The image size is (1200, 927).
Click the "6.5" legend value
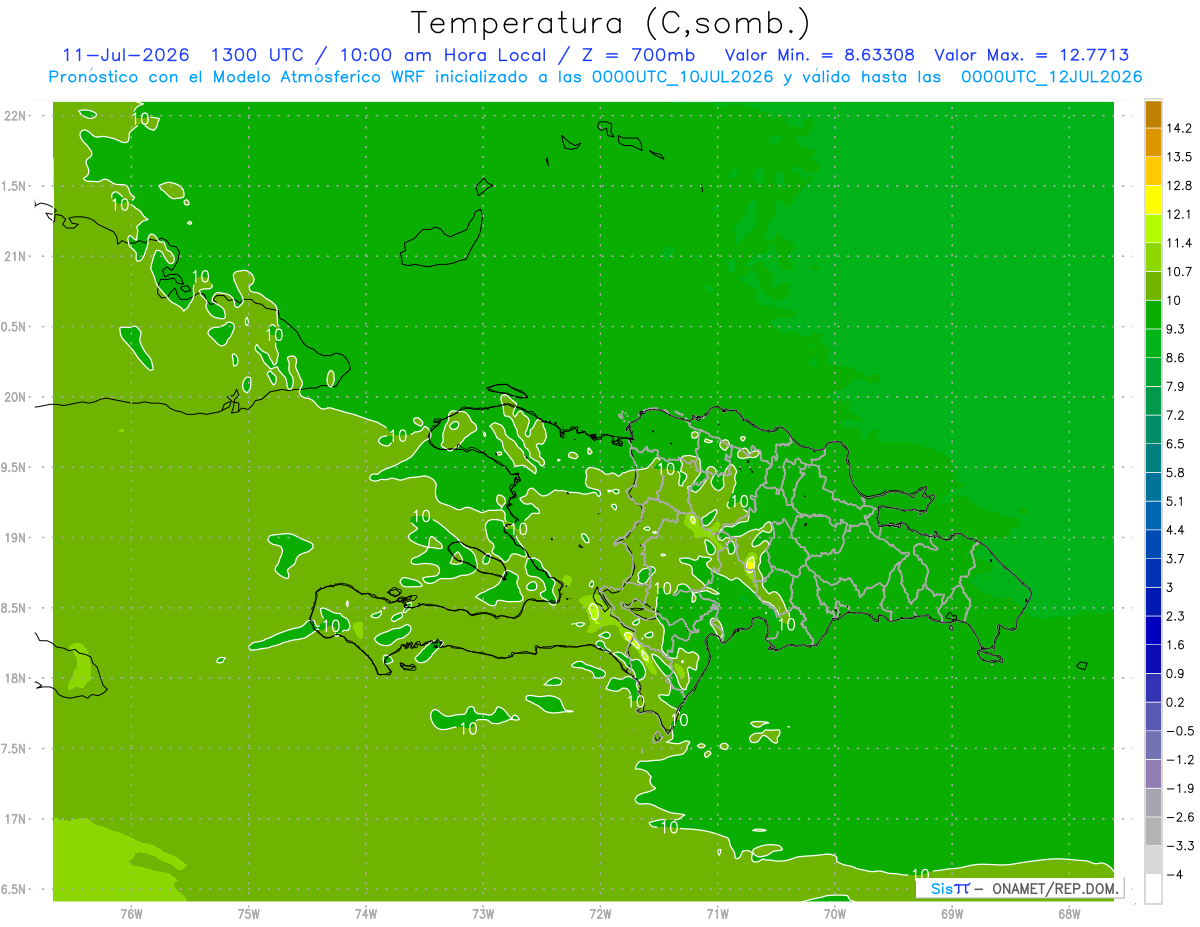[x=1175, y=444]
